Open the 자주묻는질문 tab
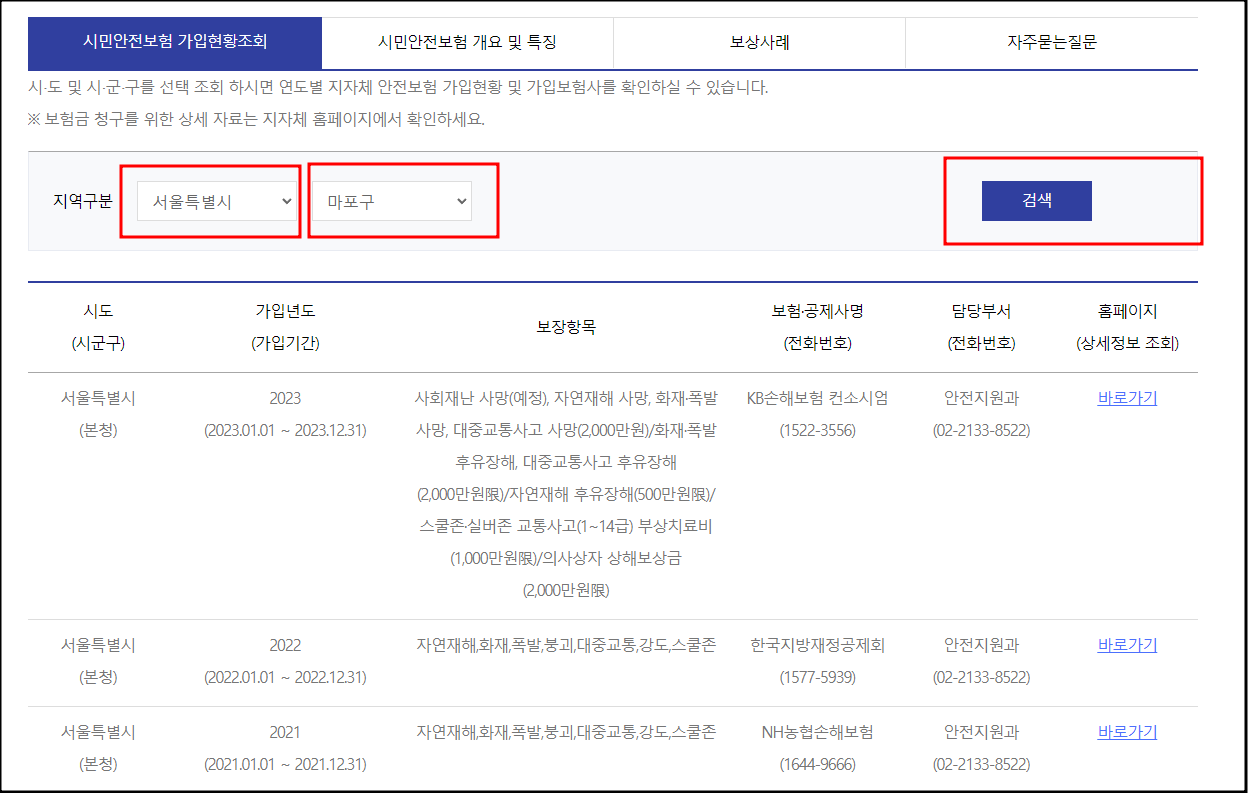This screenshot has height=793, width=1249. pyautogui.click(x=1054, y=44)
